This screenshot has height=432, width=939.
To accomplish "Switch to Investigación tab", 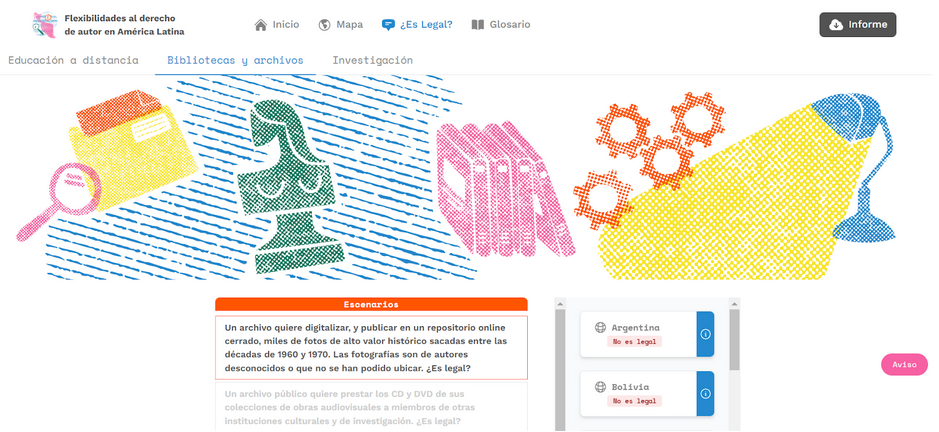I will point(372,60).
